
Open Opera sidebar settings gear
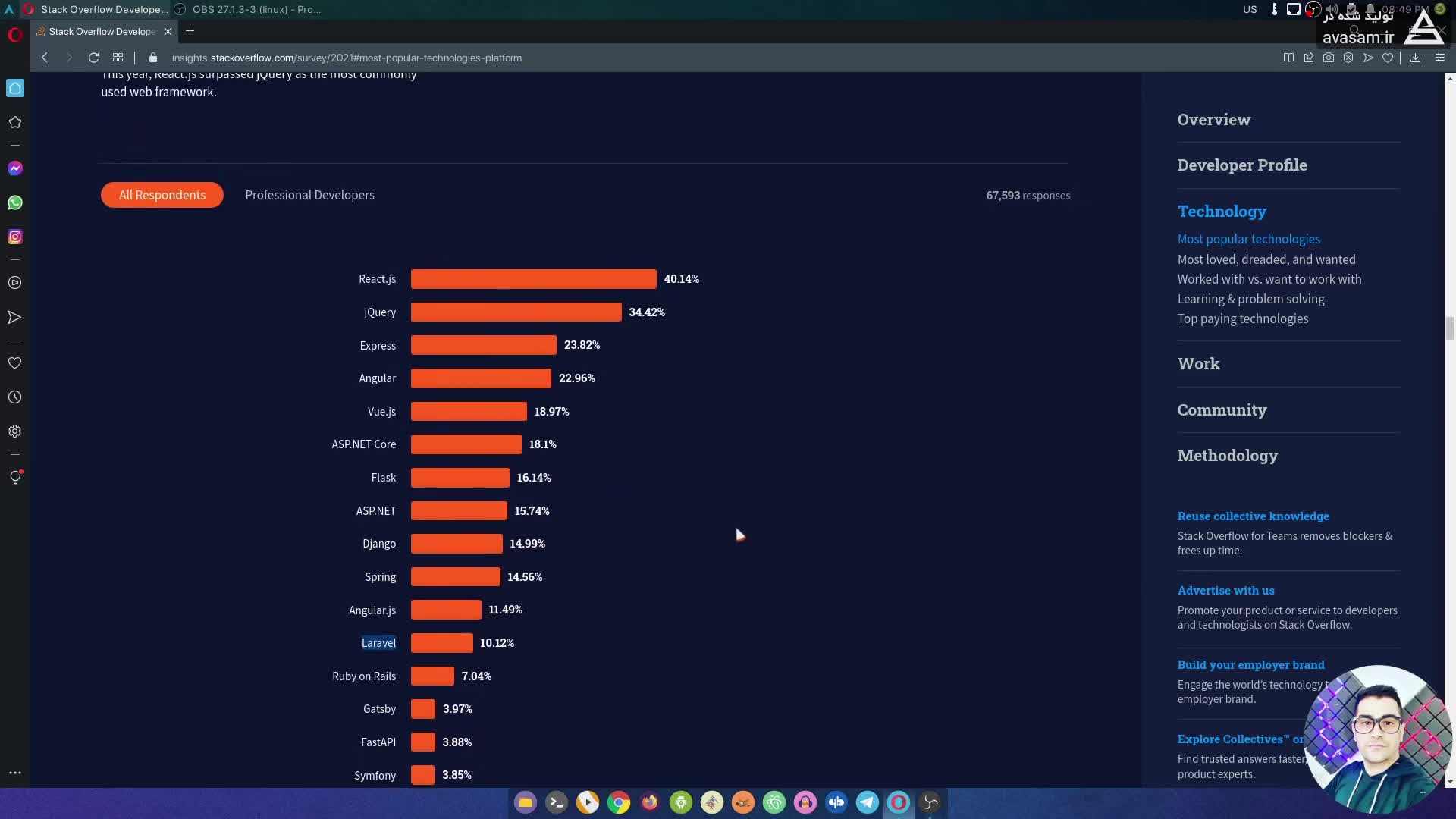pyautogui.click(x=15, y=431)
